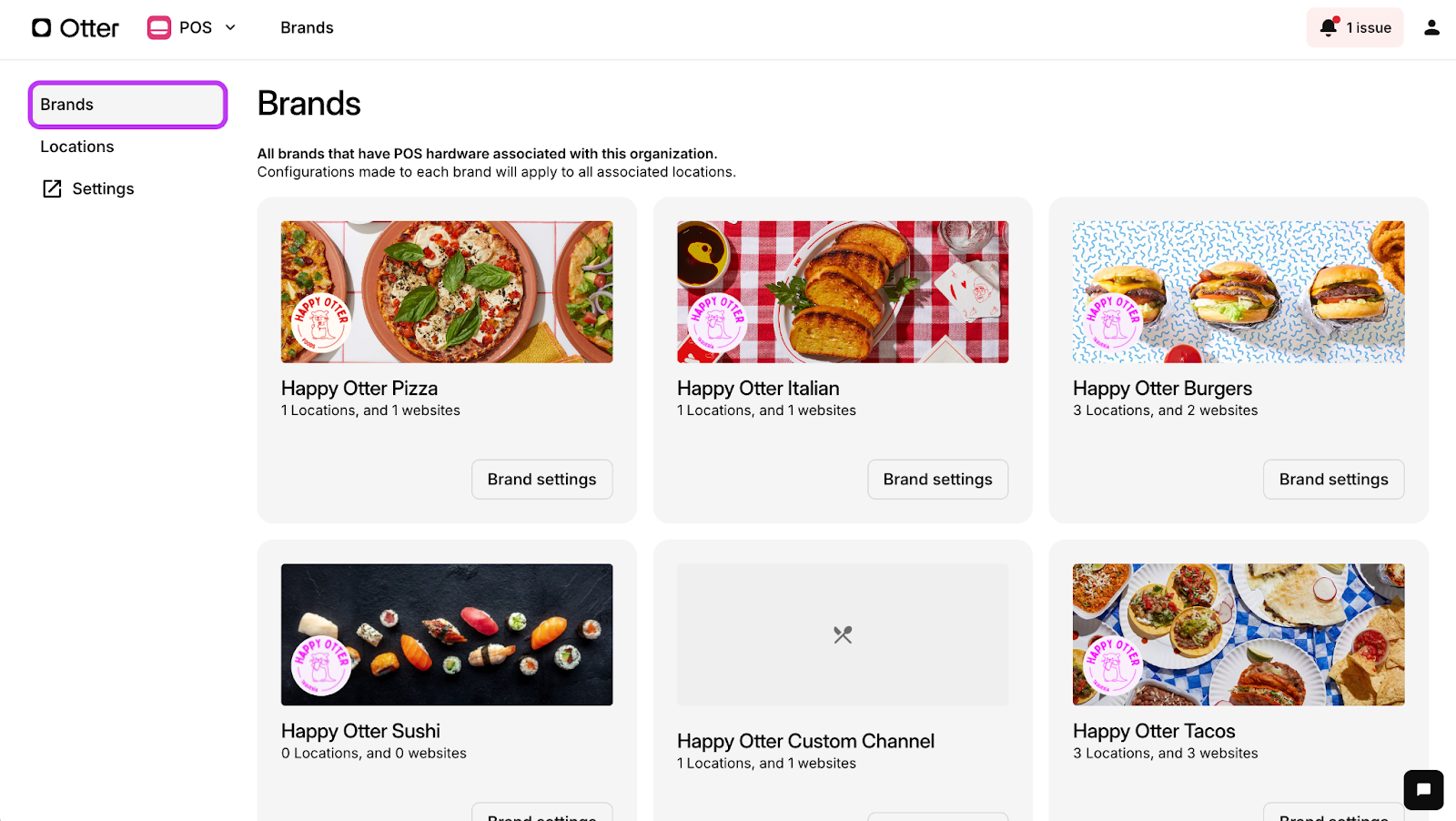The height and width of the screenshot is (821, 1456).
Task: Click the Brands page heading
Action: [x=308, y=104]
